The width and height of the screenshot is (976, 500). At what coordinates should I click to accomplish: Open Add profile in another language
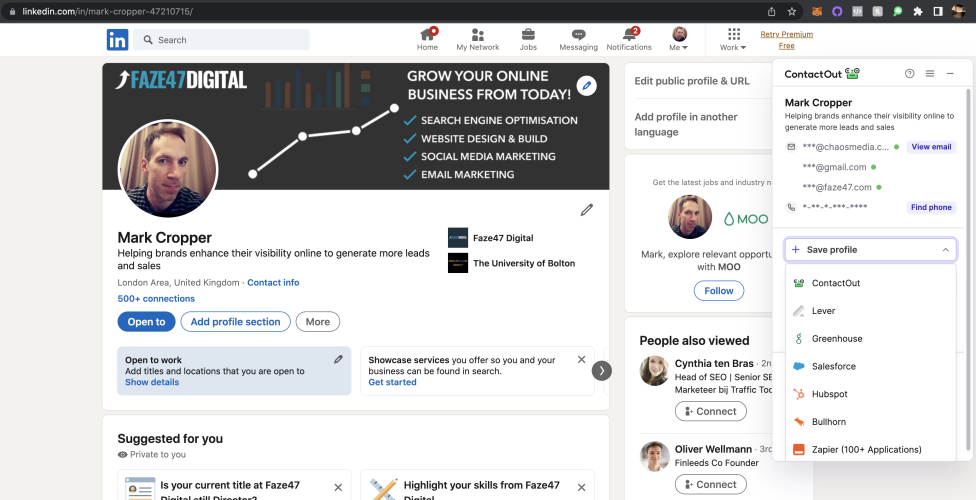(686, 125)
